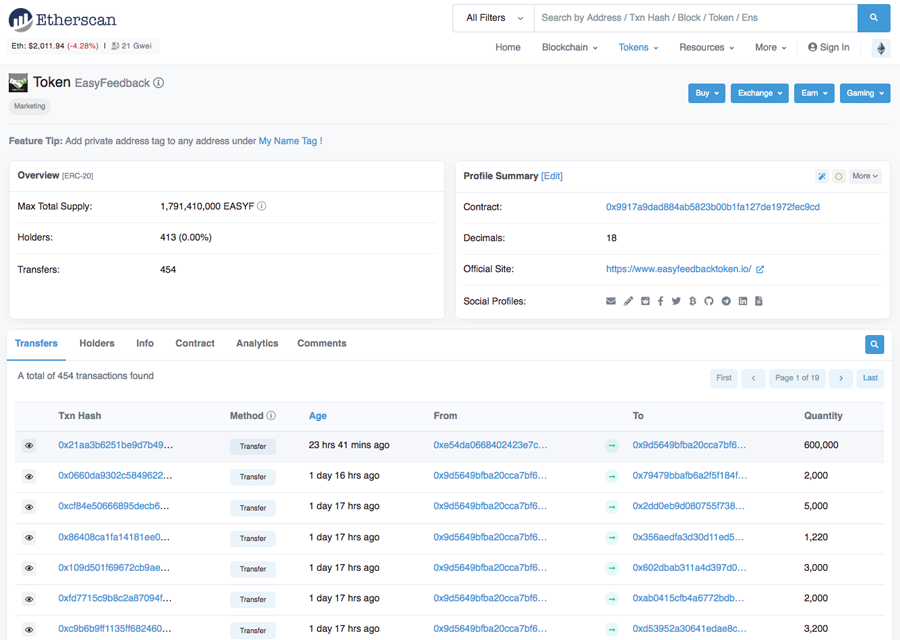Open contract address 0x9917a9dad884ab5823b00b1fa127de1972fec9cd

point(713,207)
